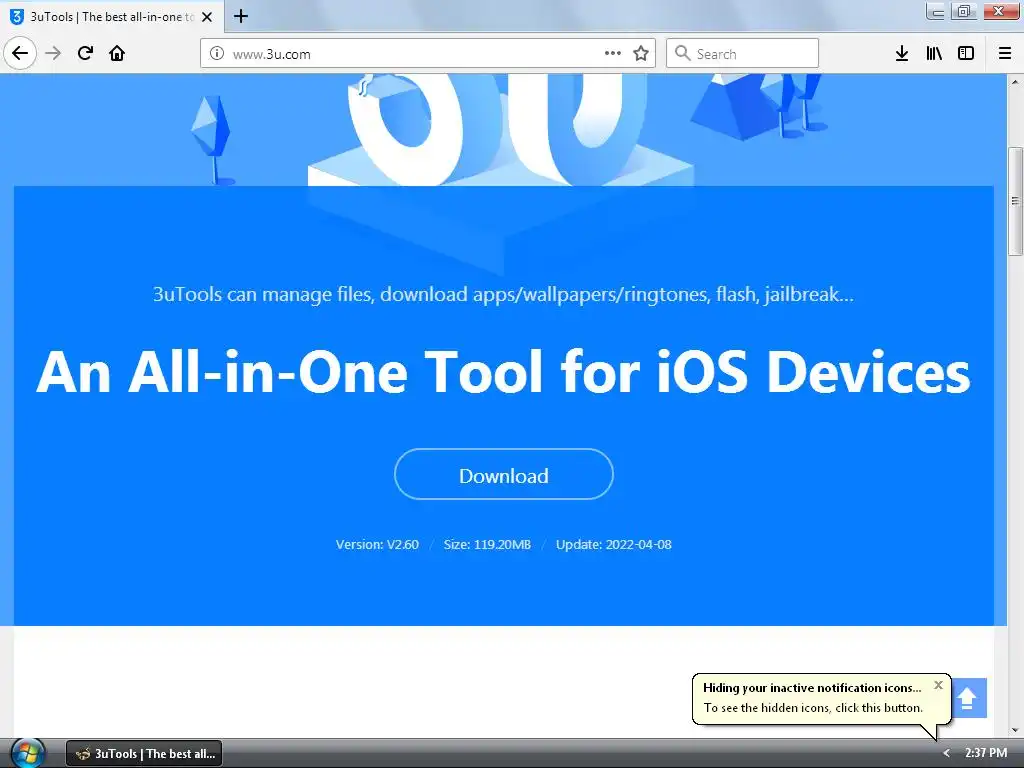Click the page scrollbar up arrow

point(1015,82)
